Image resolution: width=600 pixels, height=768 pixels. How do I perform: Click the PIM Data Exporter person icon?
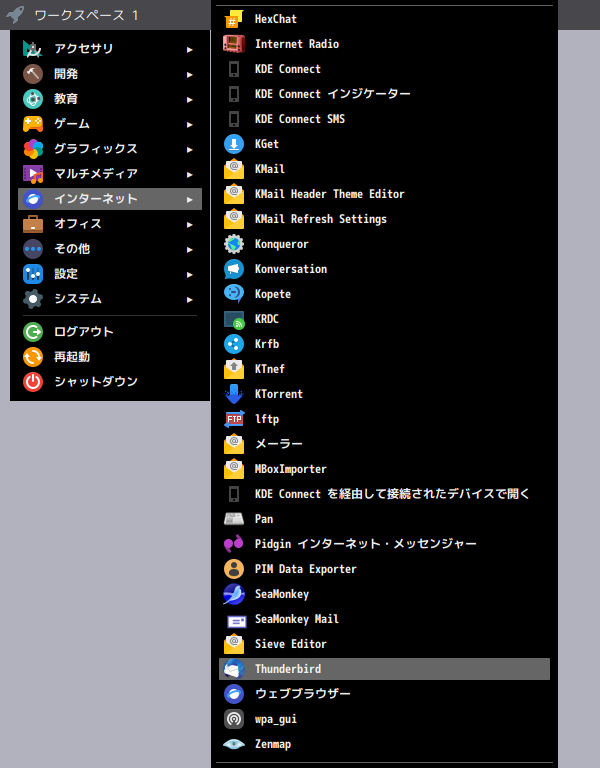pyautogui.click(x=234, y=569)
